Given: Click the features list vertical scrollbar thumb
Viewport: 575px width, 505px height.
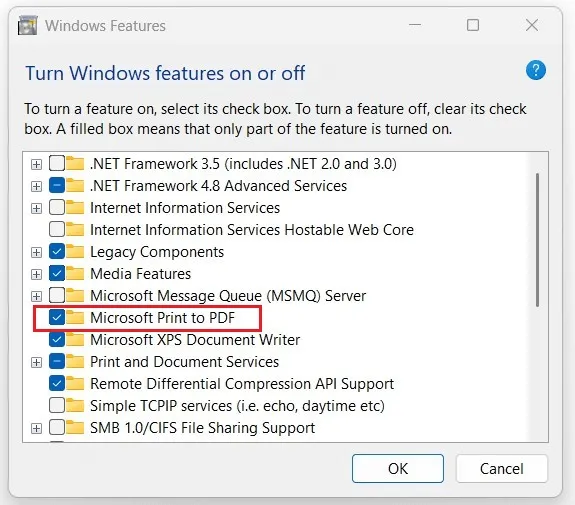Looking at the screenshot, I should coord(537,240).
